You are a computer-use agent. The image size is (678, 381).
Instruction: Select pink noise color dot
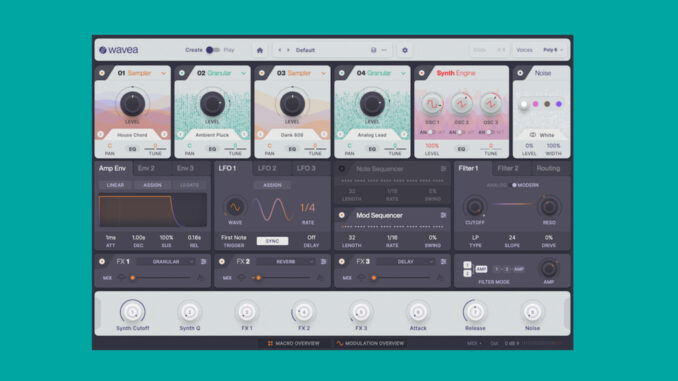pyautogui.click(x=535, y=104)
